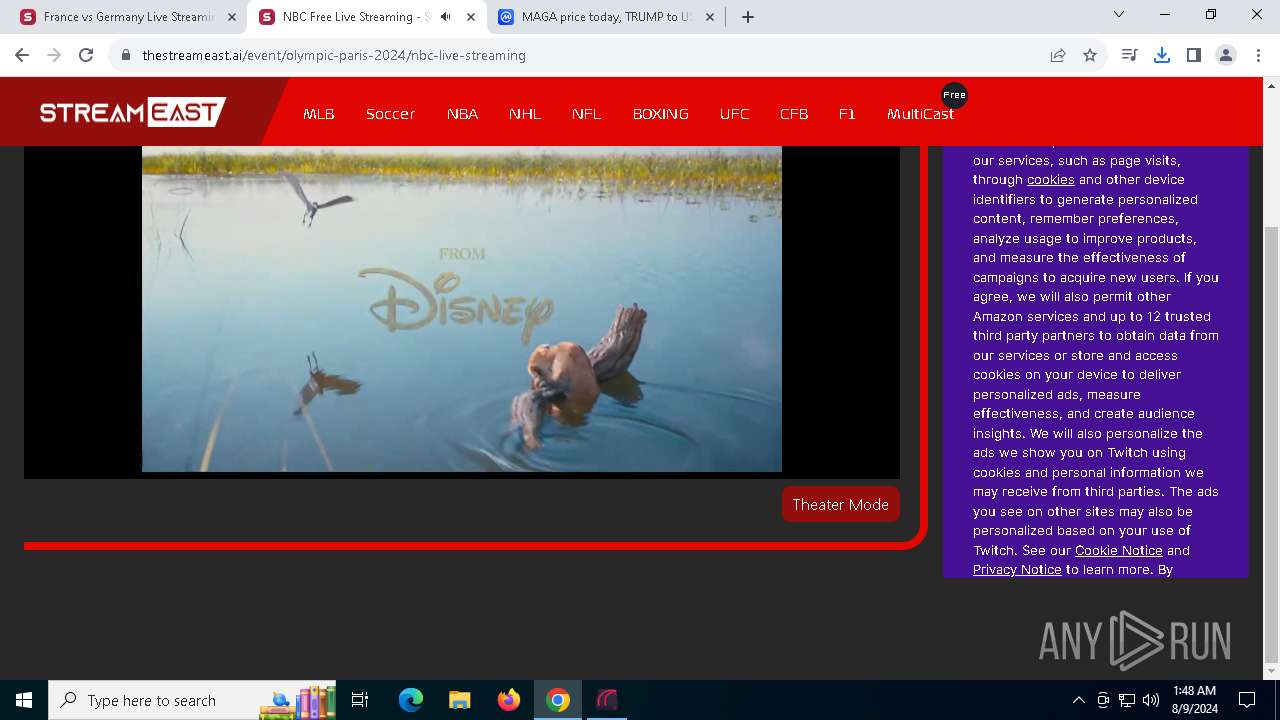Close the France vs Germany tab

(232, 17)
